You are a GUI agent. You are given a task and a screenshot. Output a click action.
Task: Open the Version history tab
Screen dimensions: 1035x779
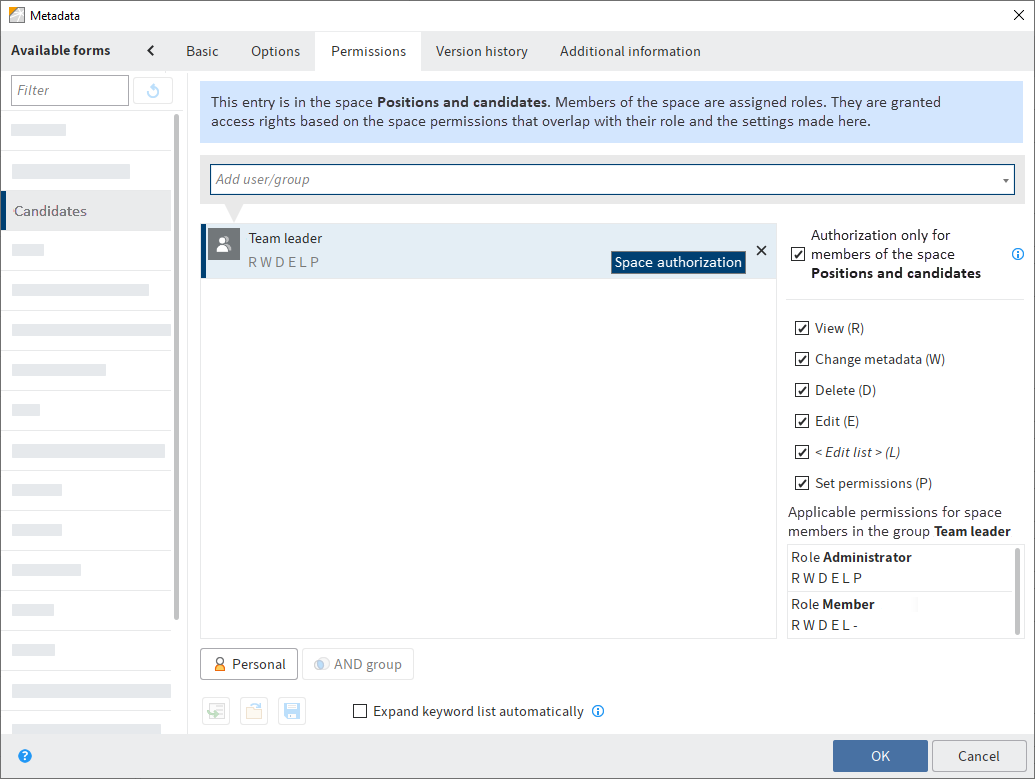(x=482, y=51)
